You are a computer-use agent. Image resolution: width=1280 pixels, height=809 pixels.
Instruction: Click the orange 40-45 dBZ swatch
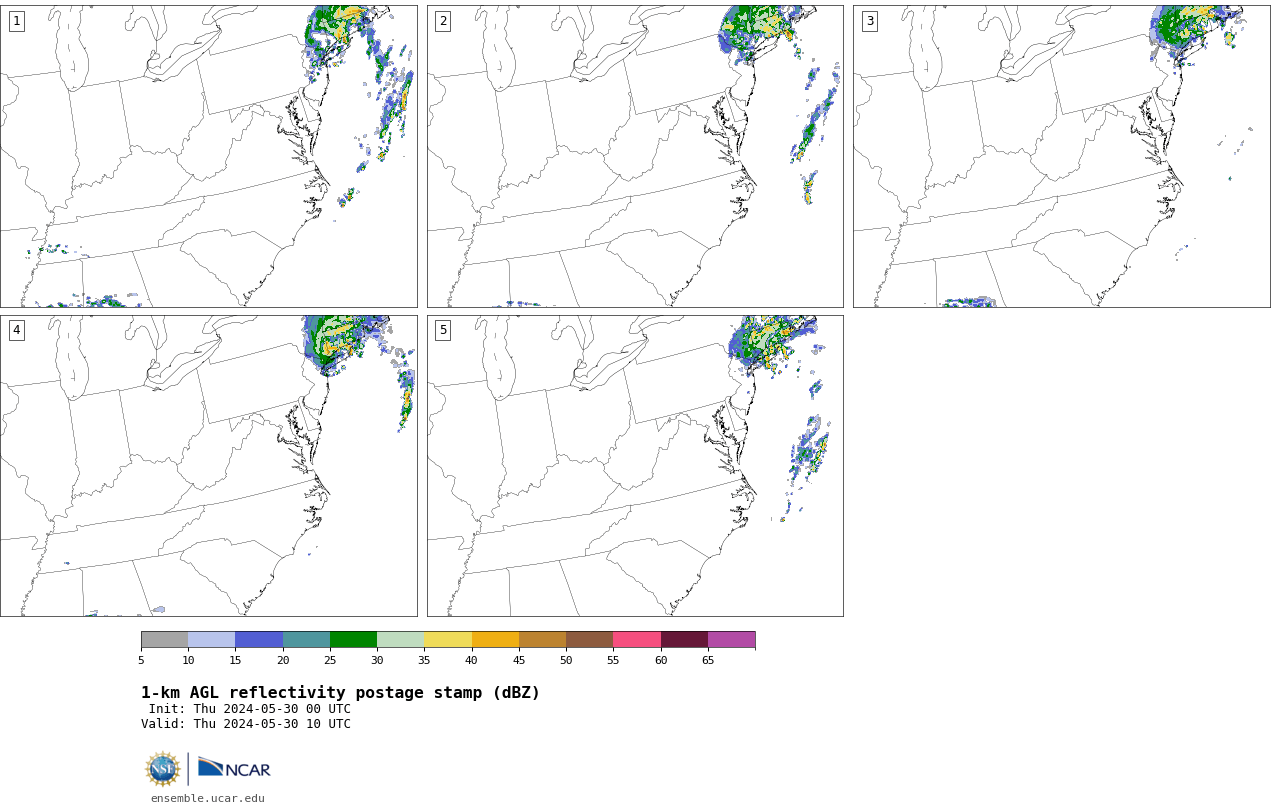(495, 640)
